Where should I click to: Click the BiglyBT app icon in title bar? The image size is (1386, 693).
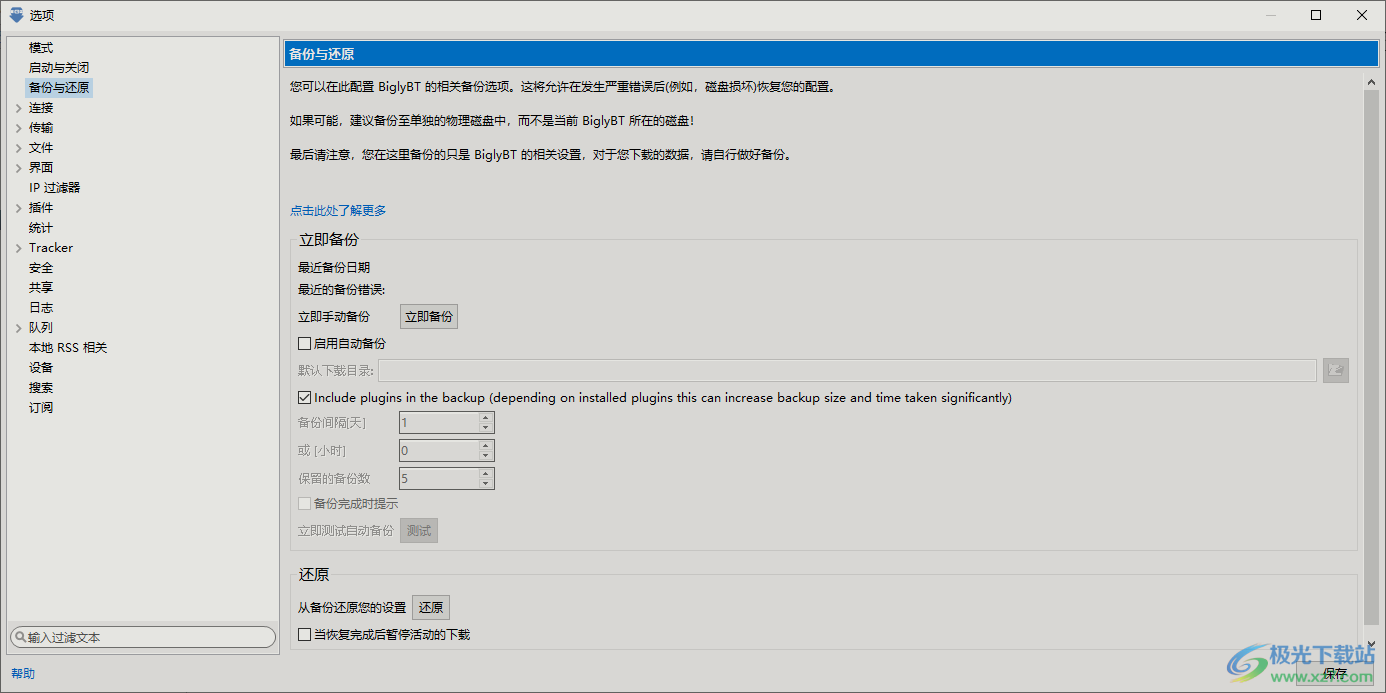click(16, 14)
